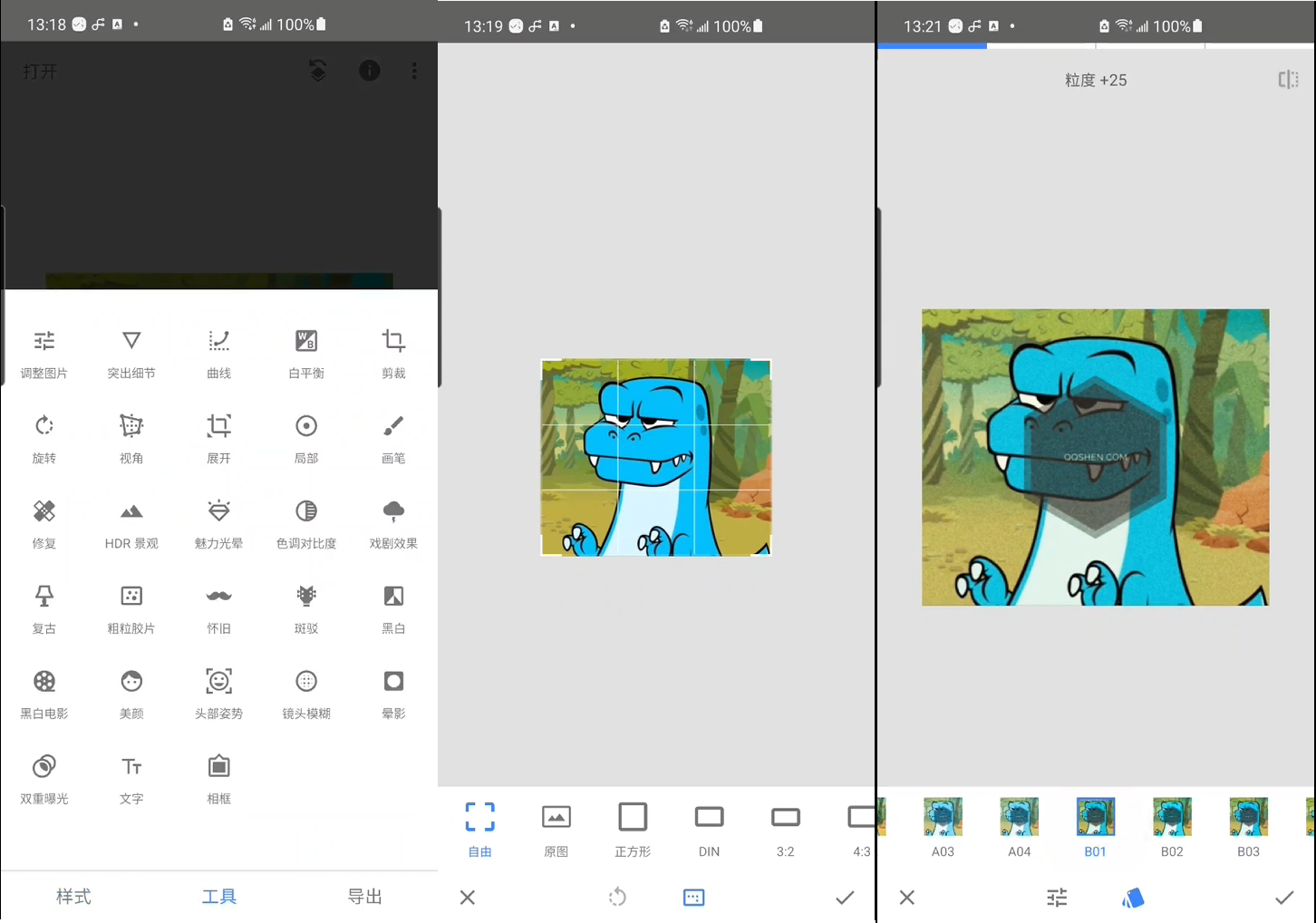Rotate the crop orientation icon
The image size is (1316, 923).
tap(617, 898)
